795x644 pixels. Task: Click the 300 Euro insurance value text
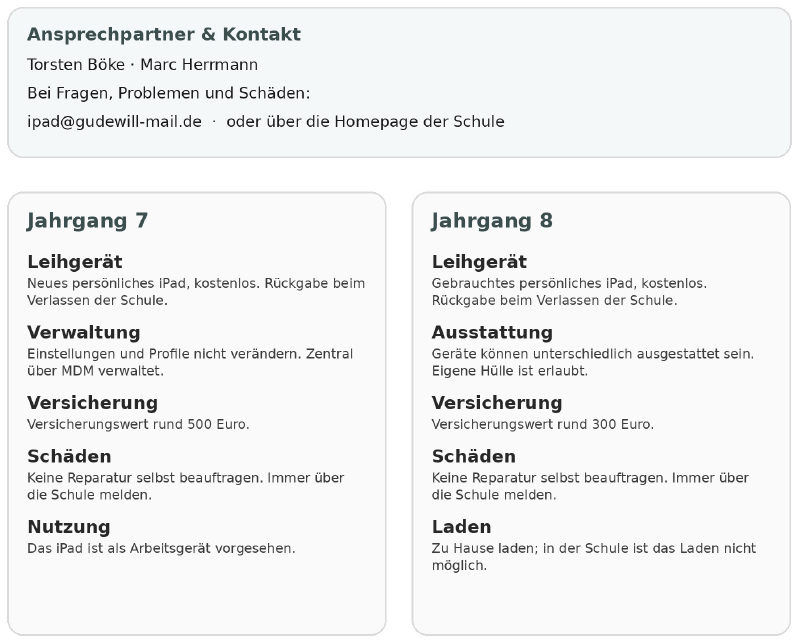[x=623, y=424]
